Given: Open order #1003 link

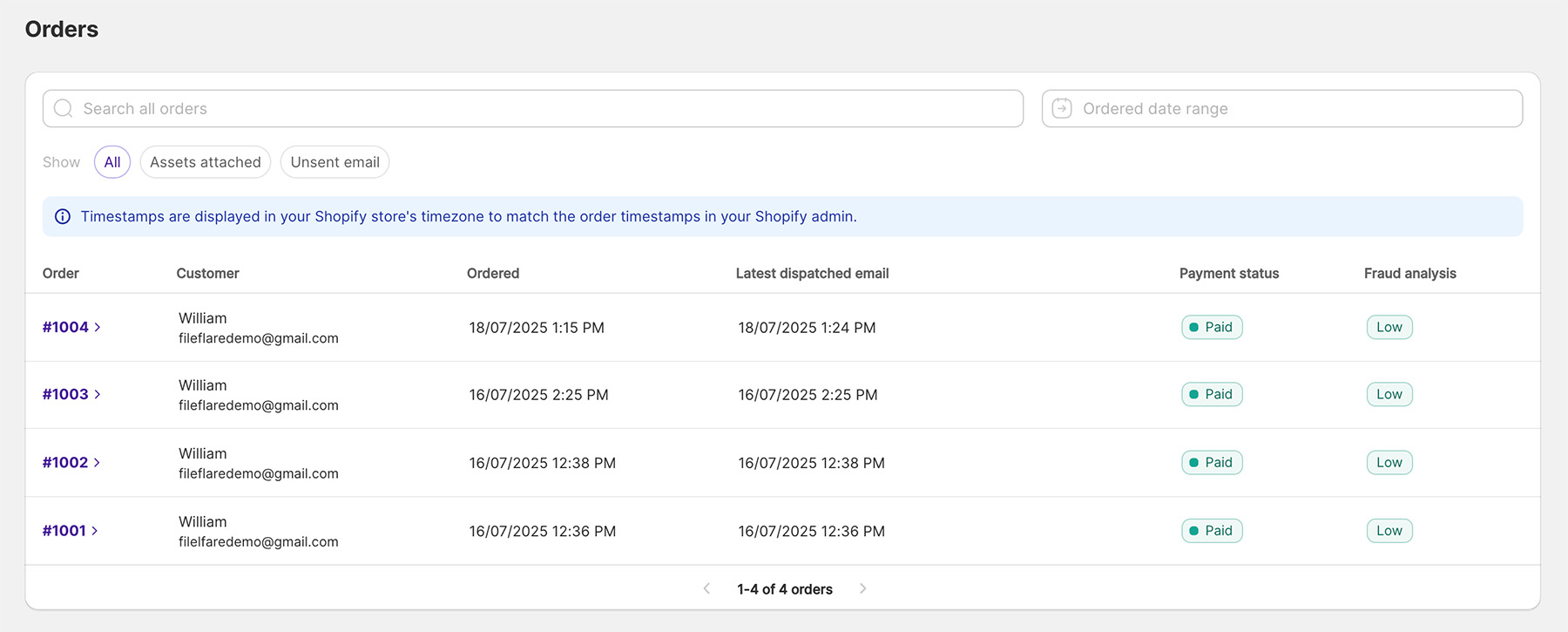Looking at the screenshot, I should (65, 395).
